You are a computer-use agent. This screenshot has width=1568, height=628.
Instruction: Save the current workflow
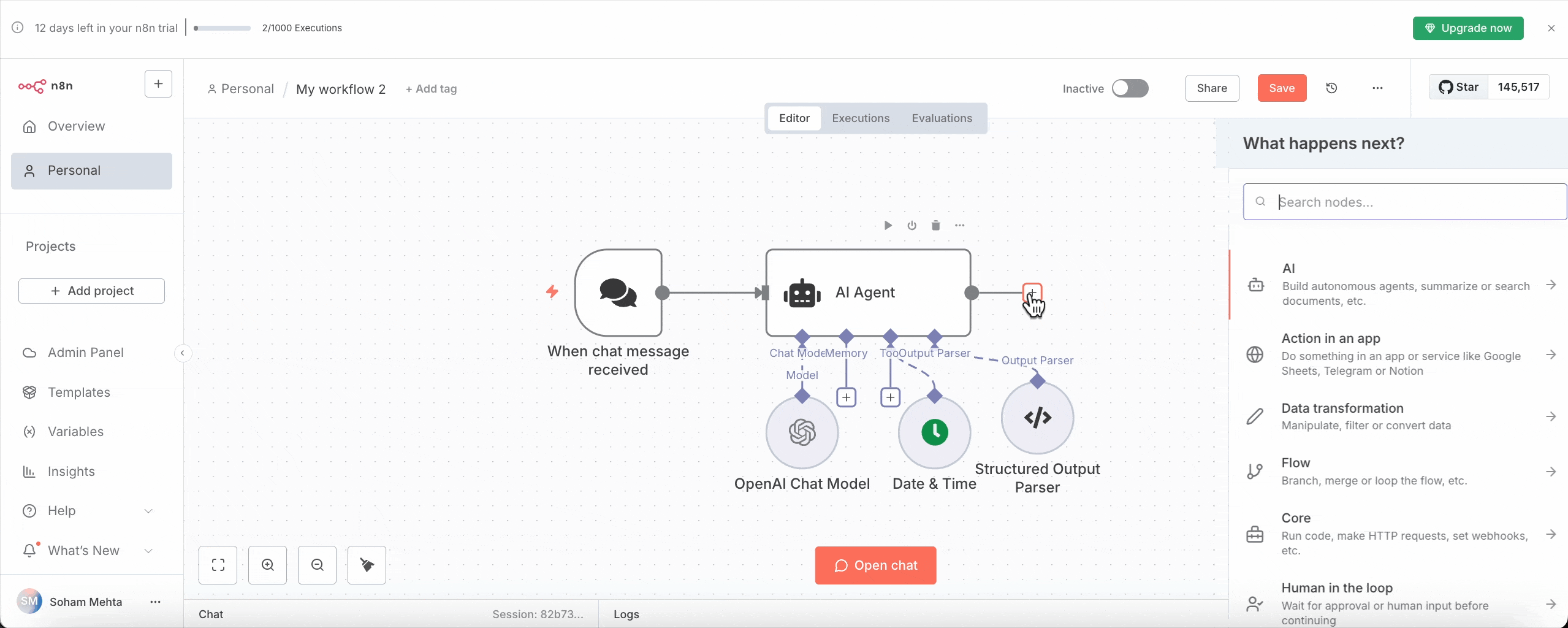1282,88
